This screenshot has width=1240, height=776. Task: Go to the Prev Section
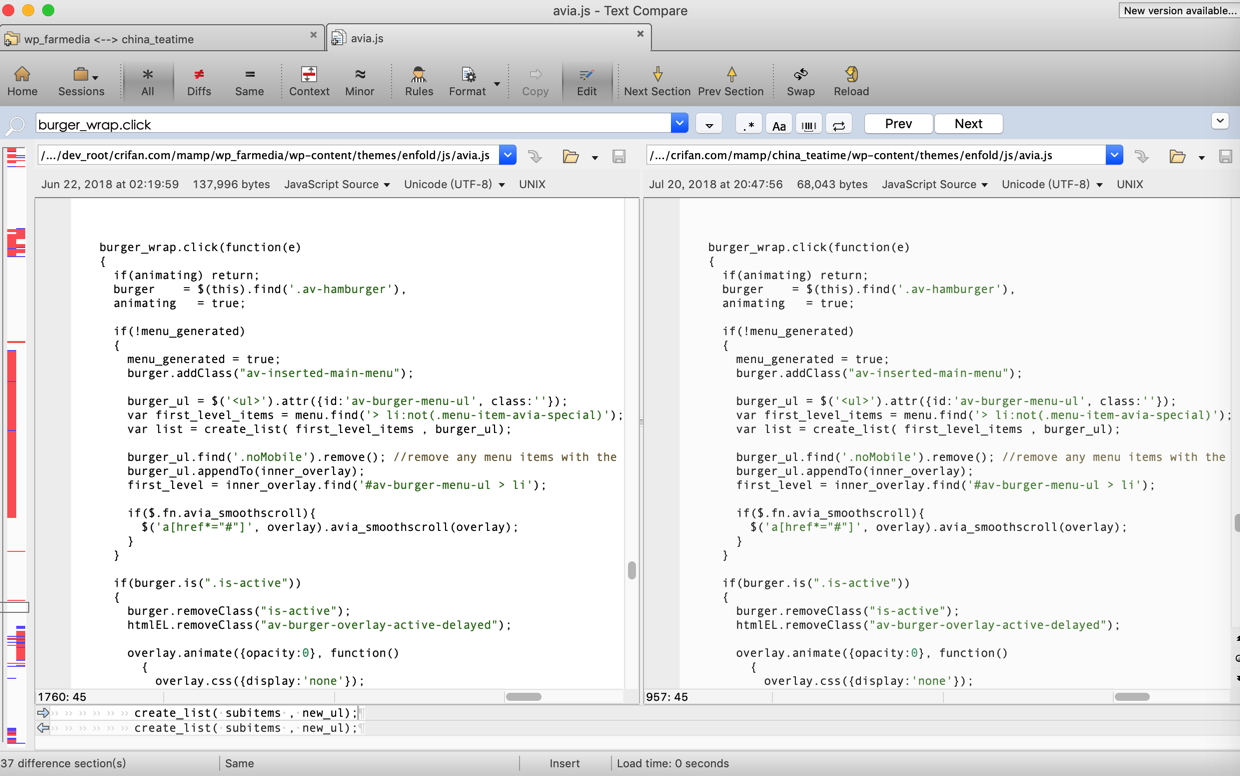(730, 80)
